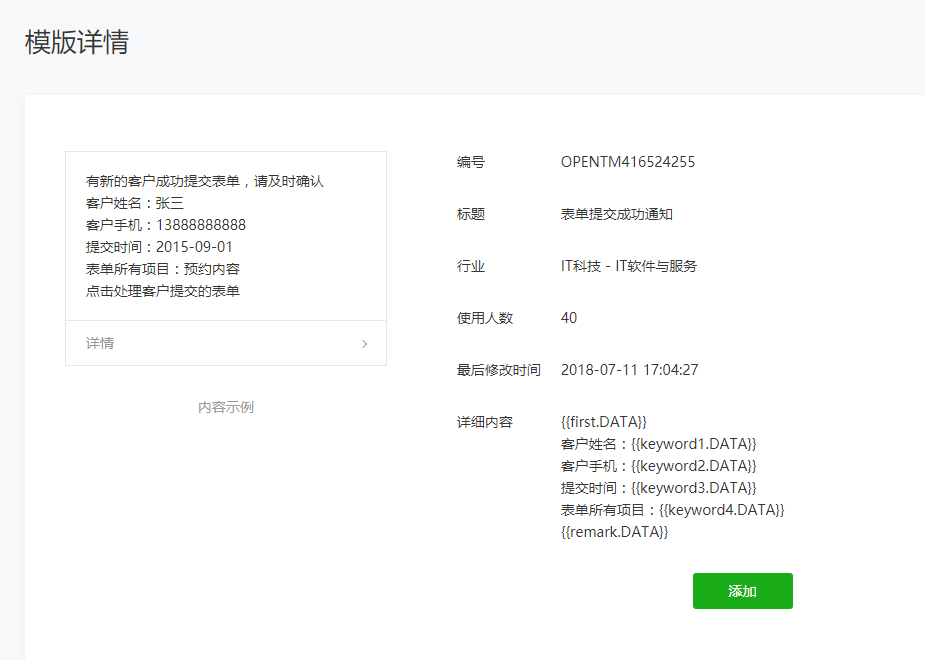
Task: Click the 内容示例 caption
Action: pyautogui.click(x=226, y=408)
